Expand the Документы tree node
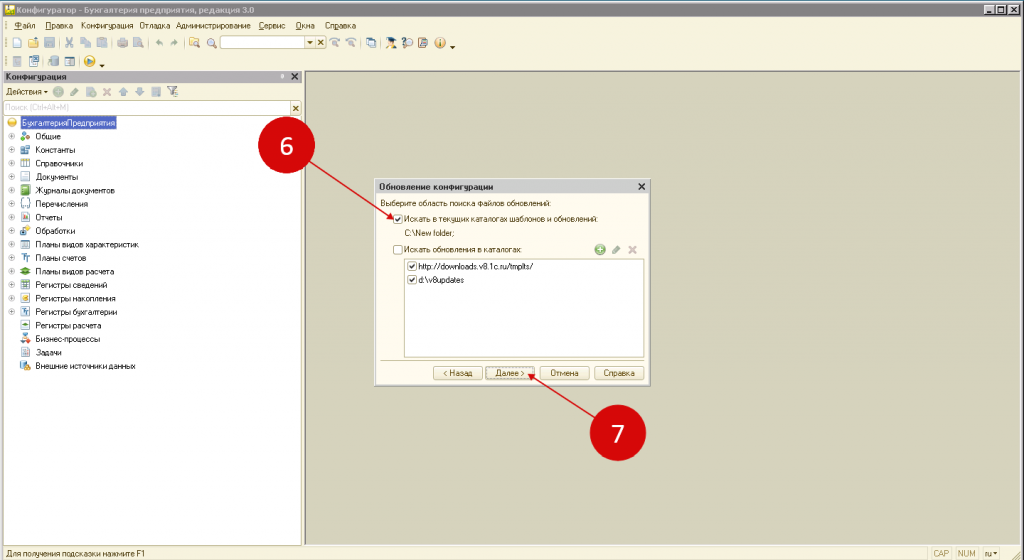The height and width of the screenshot is (560, 1024). (x=11, y=177)
